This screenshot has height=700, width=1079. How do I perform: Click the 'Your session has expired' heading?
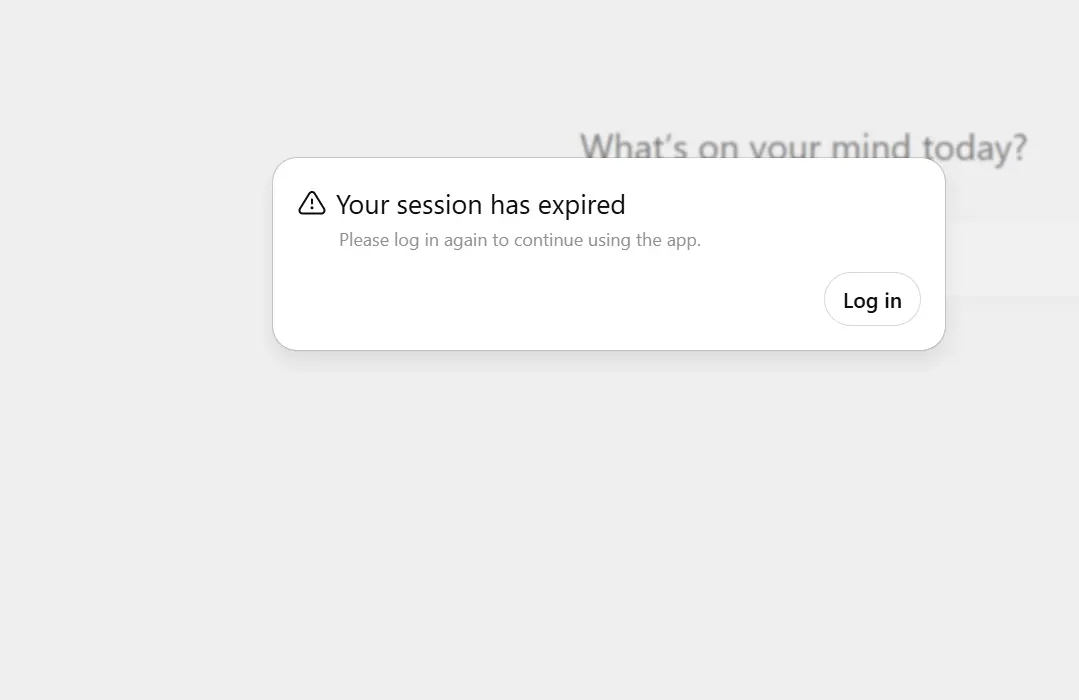click(x=480, y=204)
